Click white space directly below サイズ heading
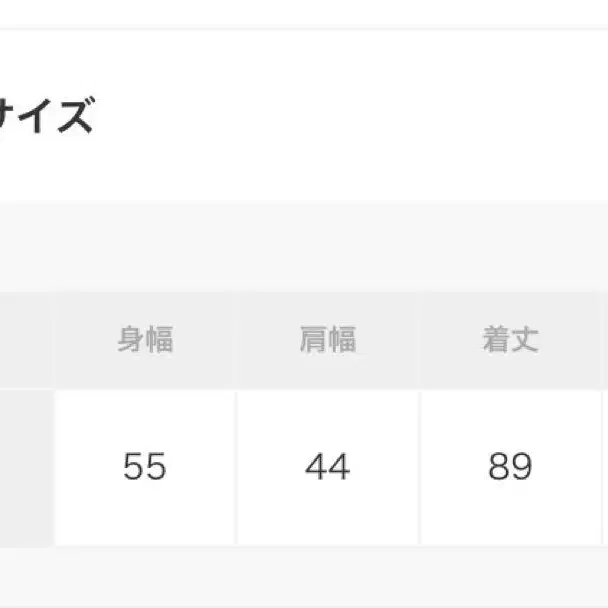The height and width of the screenshot is (608, 608). pyautogui.click(x=45, y=170)
